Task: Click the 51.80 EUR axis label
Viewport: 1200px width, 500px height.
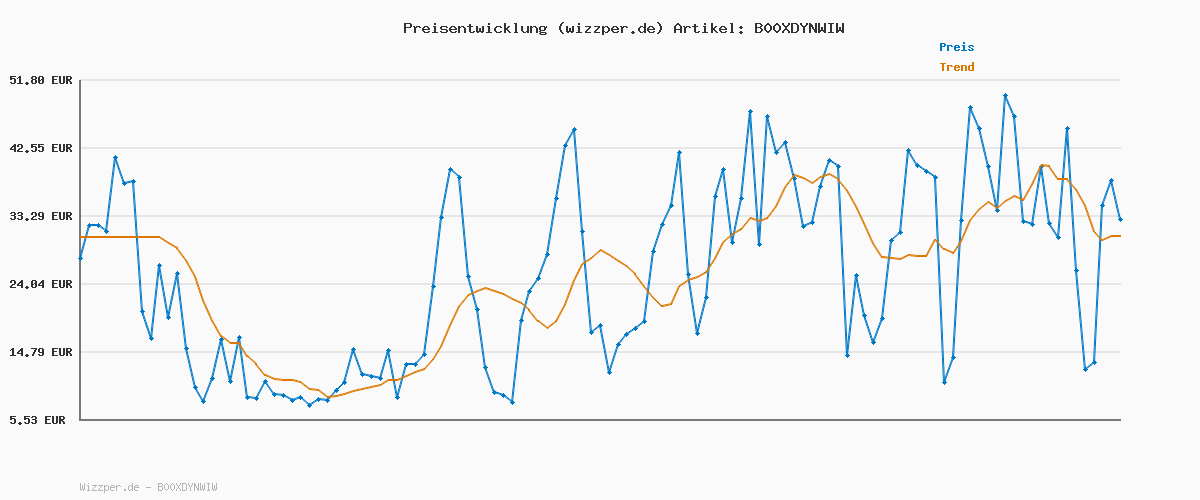Action: click(x=42, y=80)
